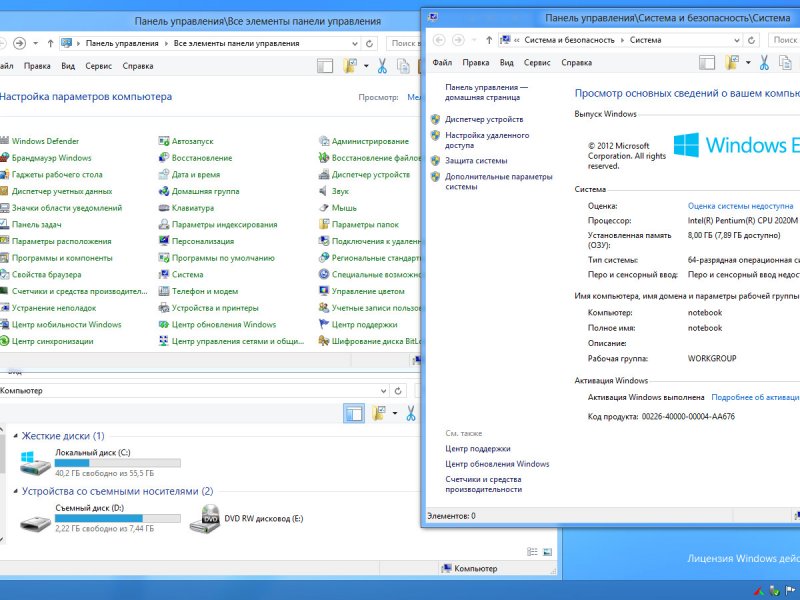Collapse Устройства со съемными носителями group
This screenshot has height=600, width=800.
coord(16,491)
